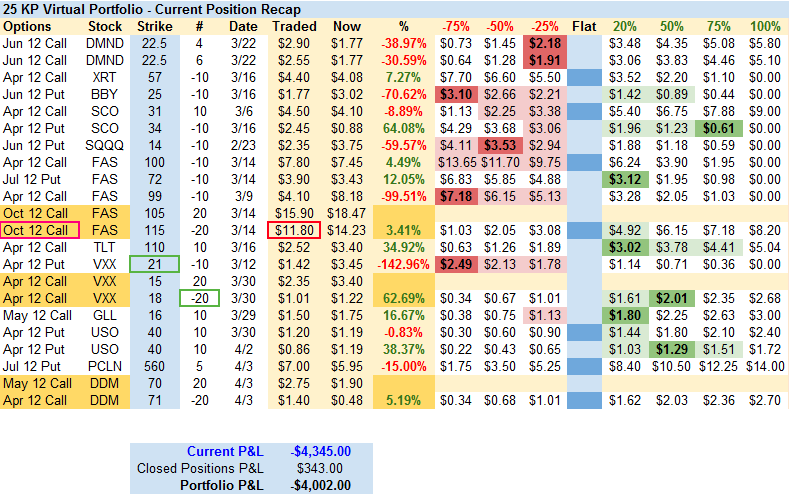Click the green-outlined strike 21 cell
The width and height of the screenshot is (789, 494).
(x=154, y=264)
